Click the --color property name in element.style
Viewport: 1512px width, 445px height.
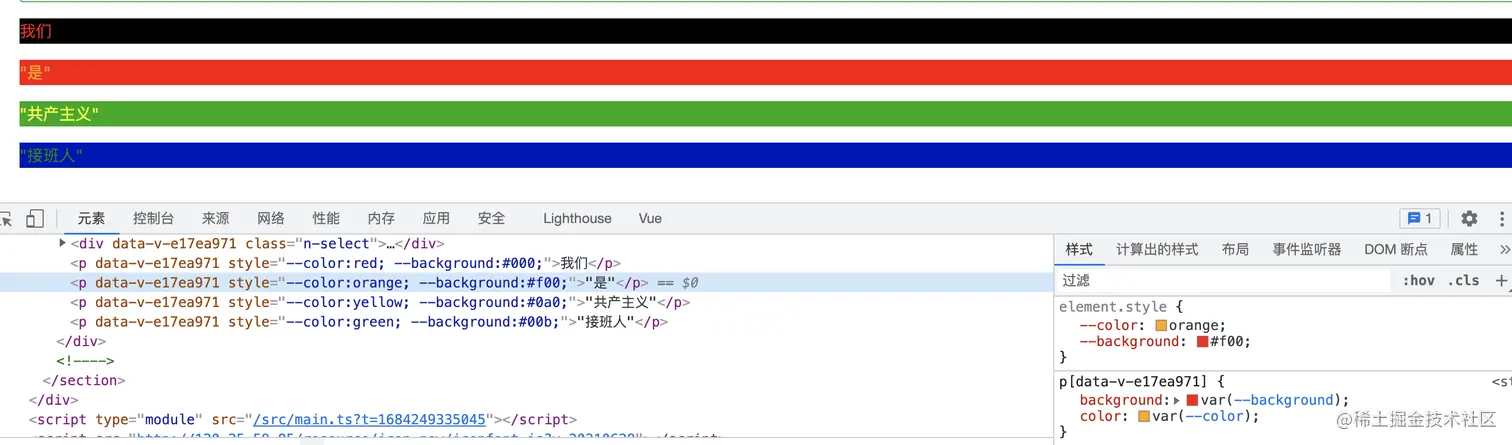(1109, 325)
